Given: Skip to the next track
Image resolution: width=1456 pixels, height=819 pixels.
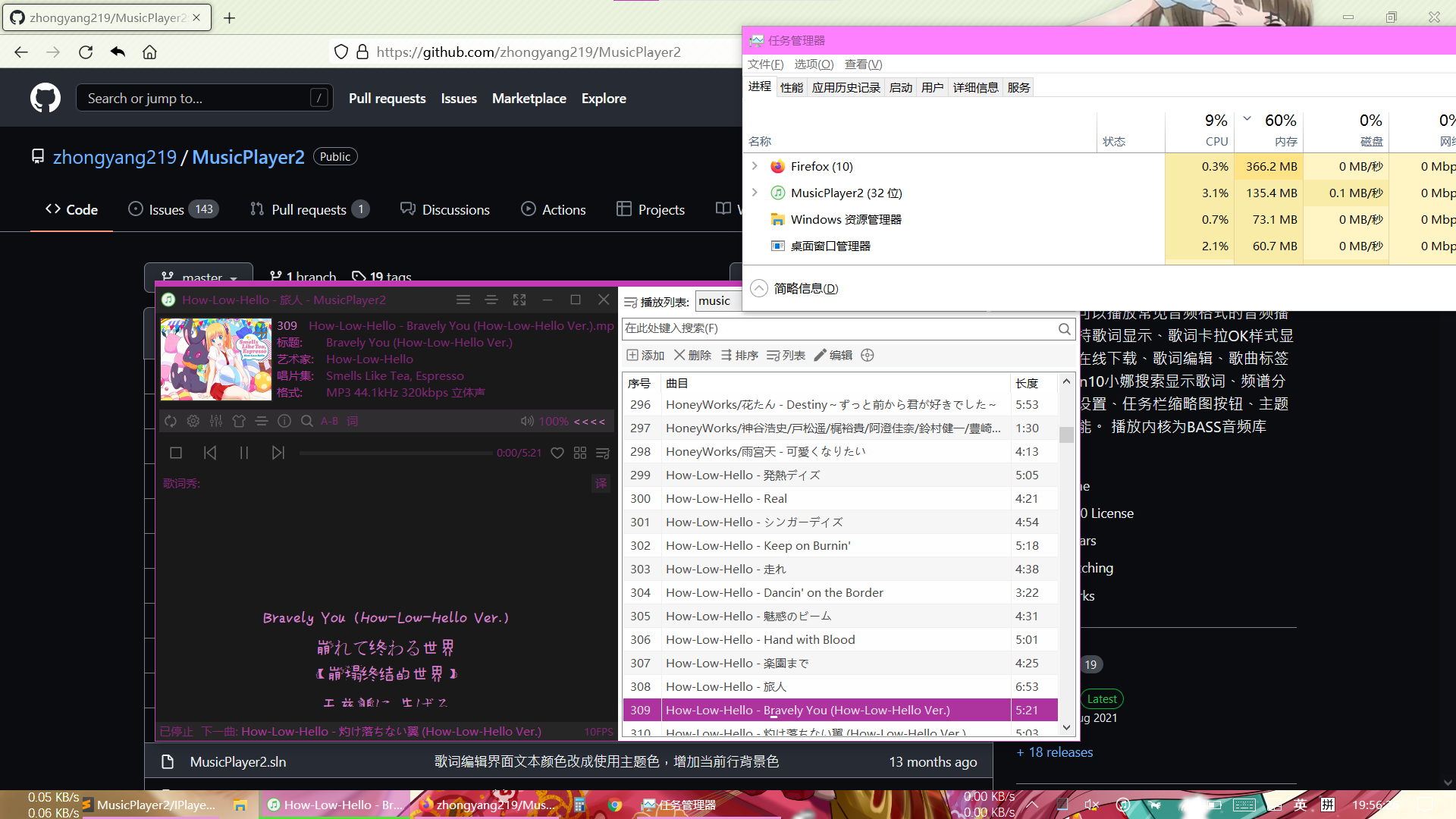Looking at the screenshot, I should click(279, 453).
